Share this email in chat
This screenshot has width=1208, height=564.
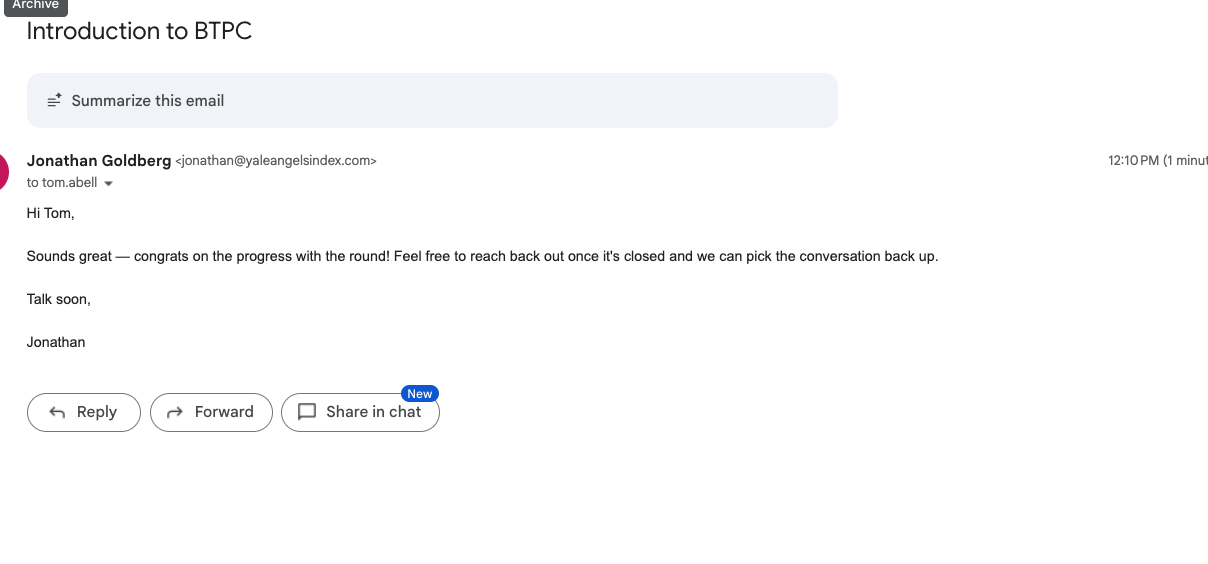click(x=360, y=412)
